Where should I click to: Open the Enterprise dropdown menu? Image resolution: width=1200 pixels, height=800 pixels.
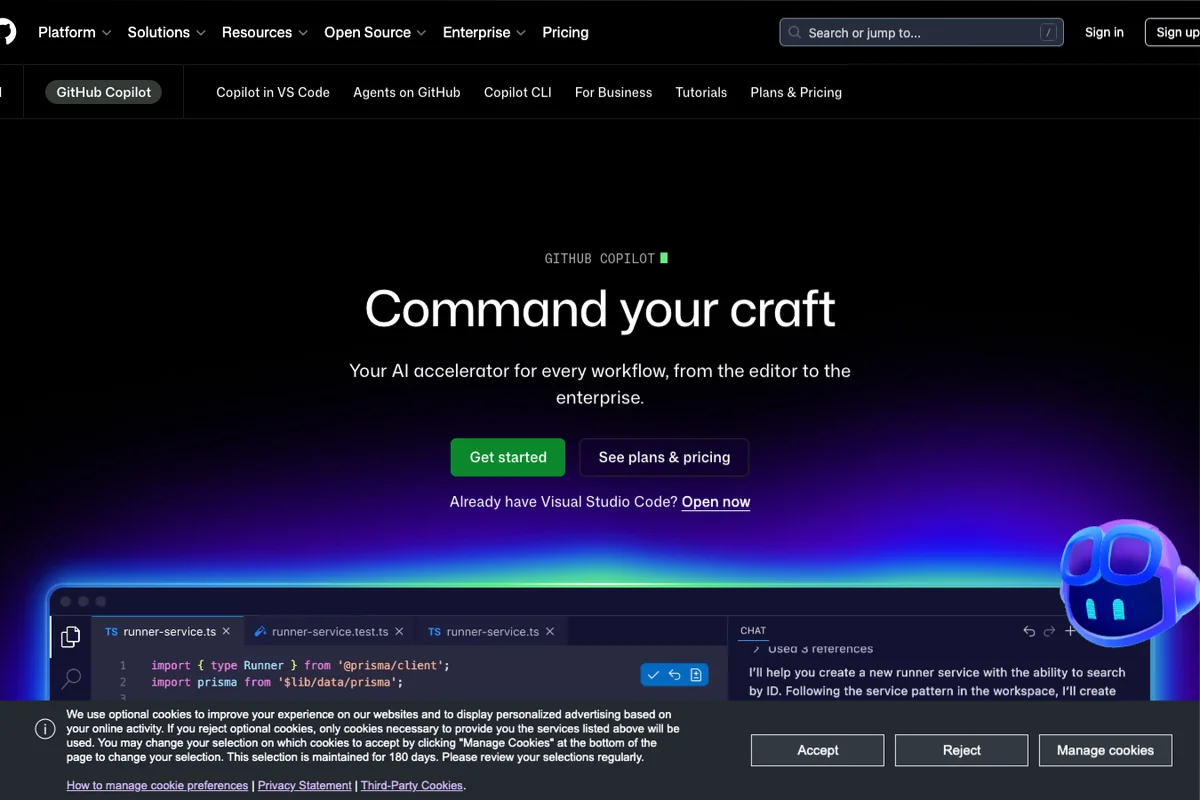tap(484, 32)
